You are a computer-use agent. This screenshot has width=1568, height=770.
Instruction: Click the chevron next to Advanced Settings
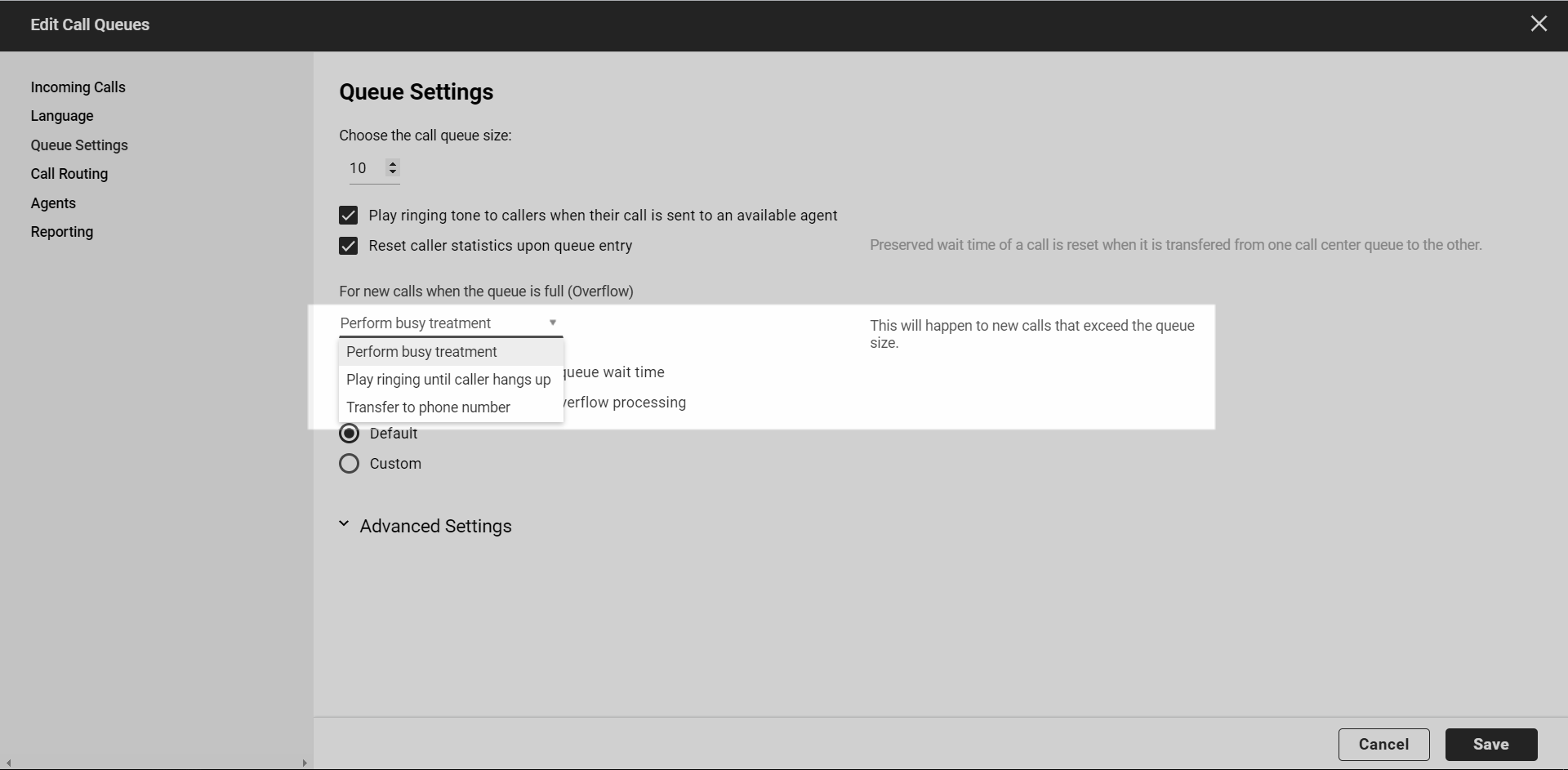(343, 523)
